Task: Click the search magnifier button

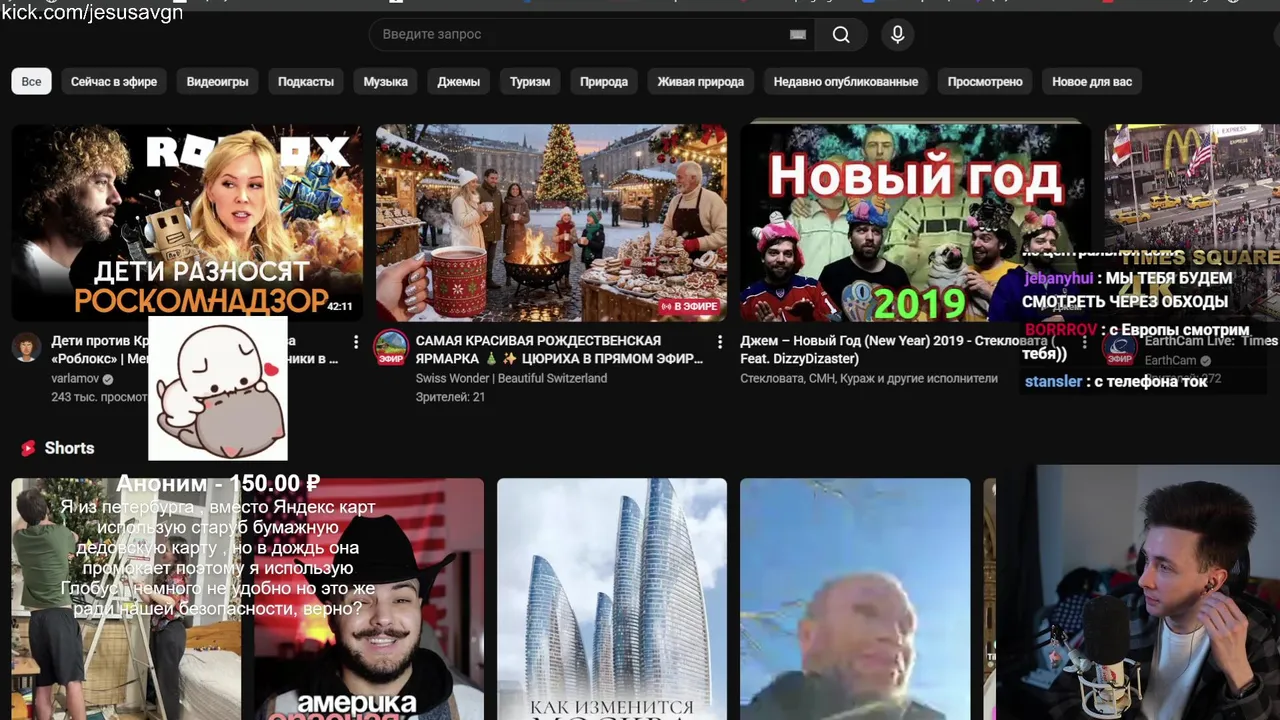Action: coord(841,35)
